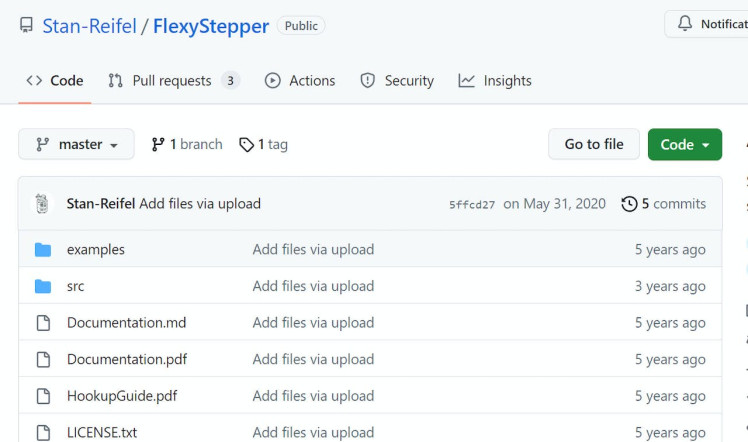Screen dimensions: 748x442
Task: Open the Security tab
Action: coord(397,81)
